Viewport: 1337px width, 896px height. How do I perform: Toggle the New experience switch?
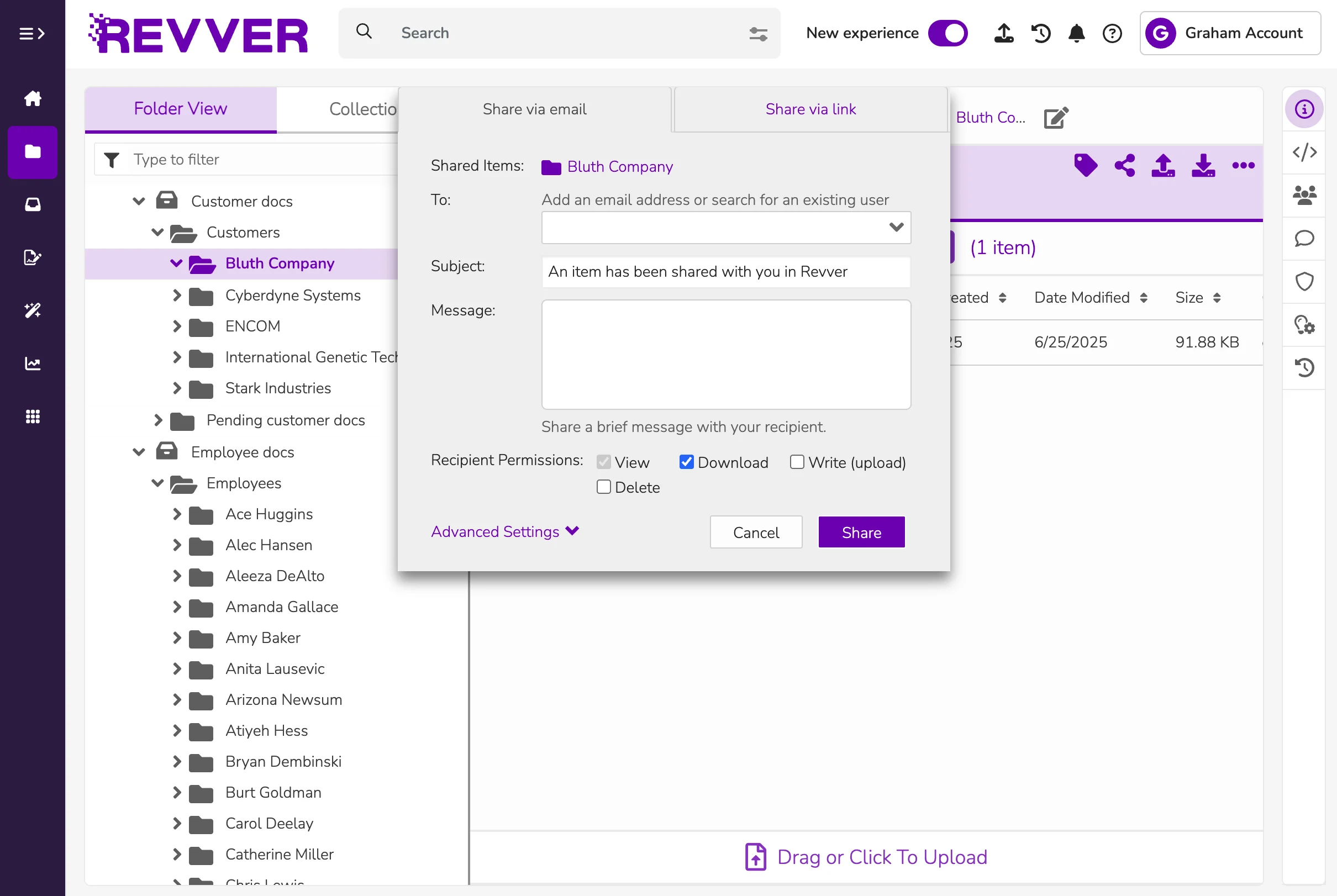point(948,33)
